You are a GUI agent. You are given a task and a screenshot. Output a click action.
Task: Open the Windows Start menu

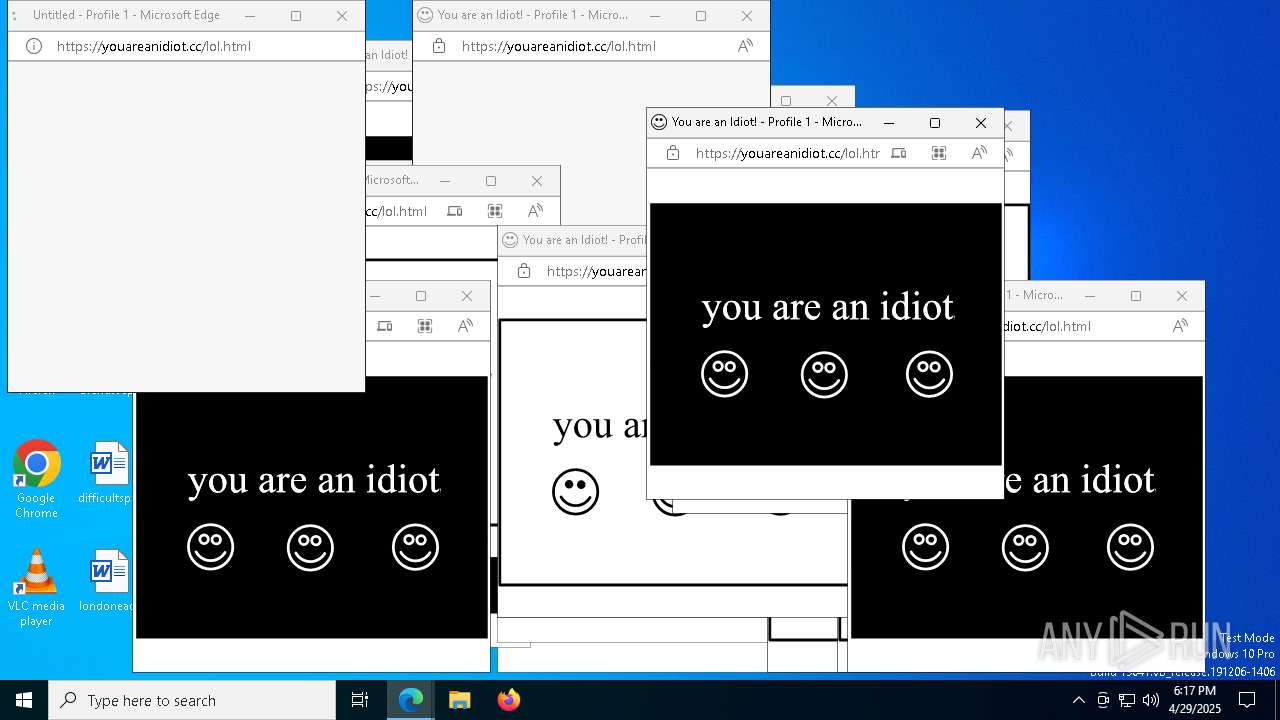point(24,700)
